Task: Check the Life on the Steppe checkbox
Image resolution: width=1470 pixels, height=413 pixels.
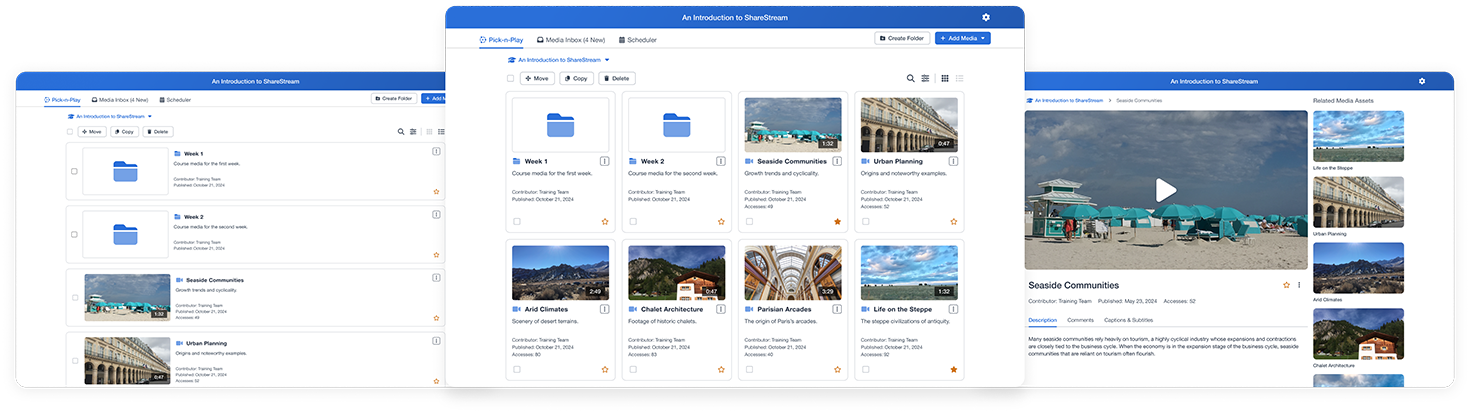Action: [x=865, y=369]
